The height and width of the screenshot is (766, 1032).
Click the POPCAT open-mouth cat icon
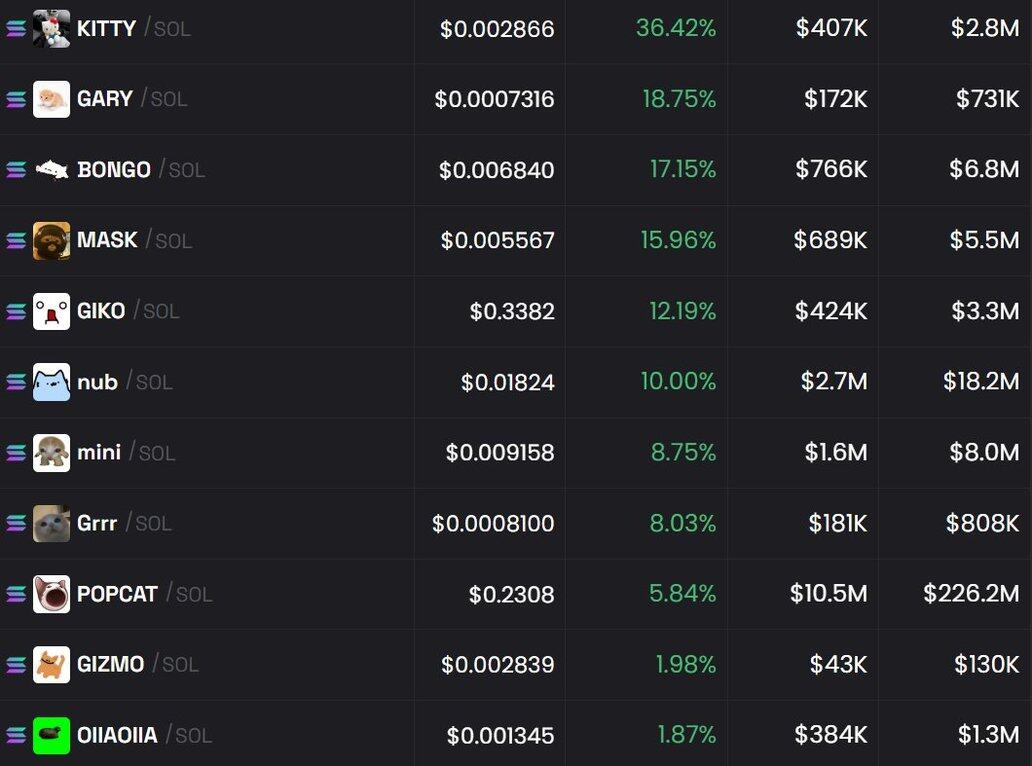coord(51,594)
